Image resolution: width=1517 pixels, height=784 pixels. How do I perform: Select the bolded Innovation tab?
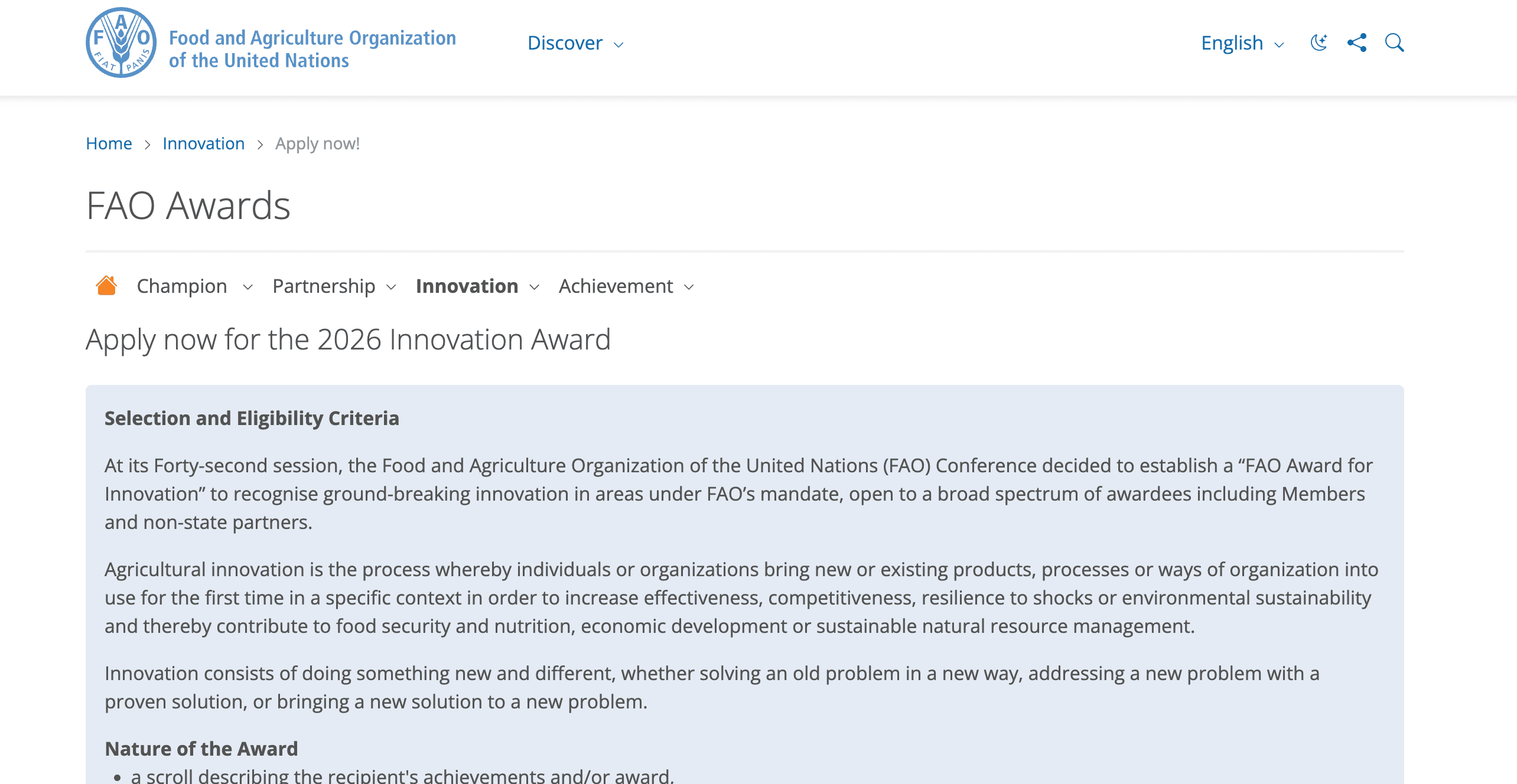click(468, 286)
